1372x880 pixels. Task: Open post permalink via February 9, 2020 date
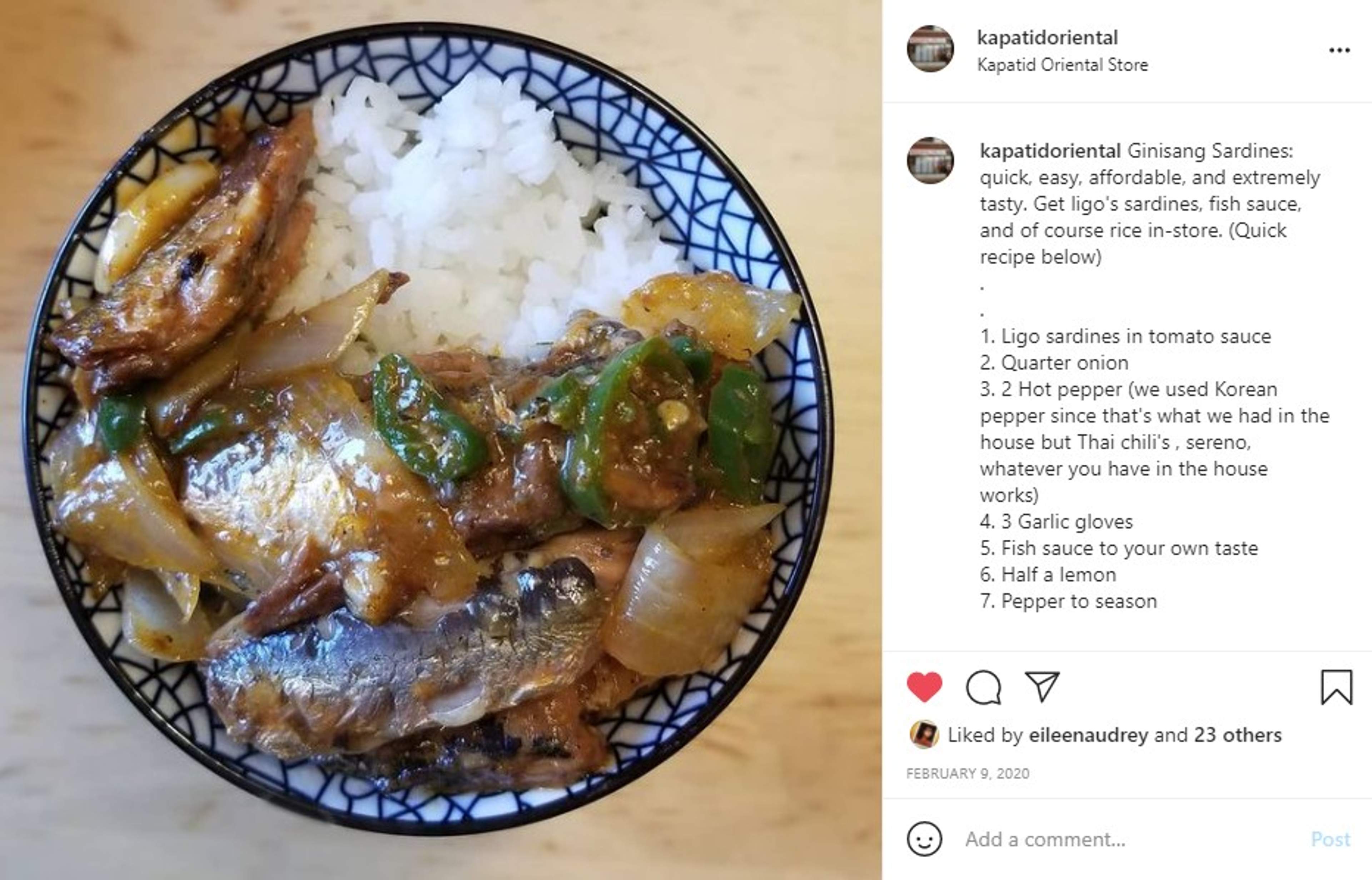[968, 773]
